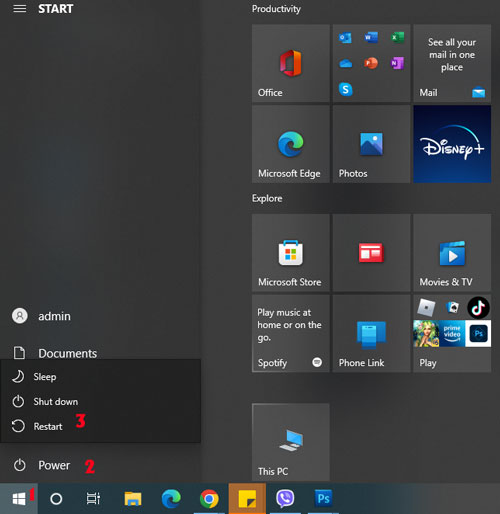500x514 pixels.
Task: Open the Disney+ tile
Action: point(452,144)
